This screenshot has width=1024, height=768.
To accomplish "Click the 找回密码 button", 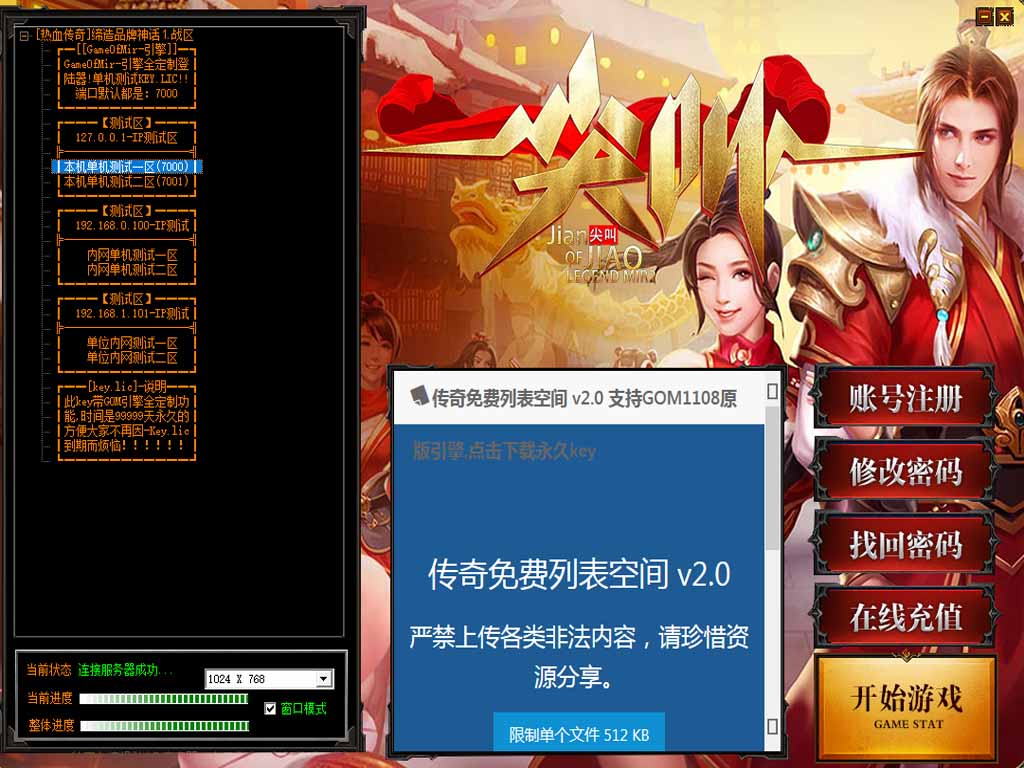I will point(905,543).
